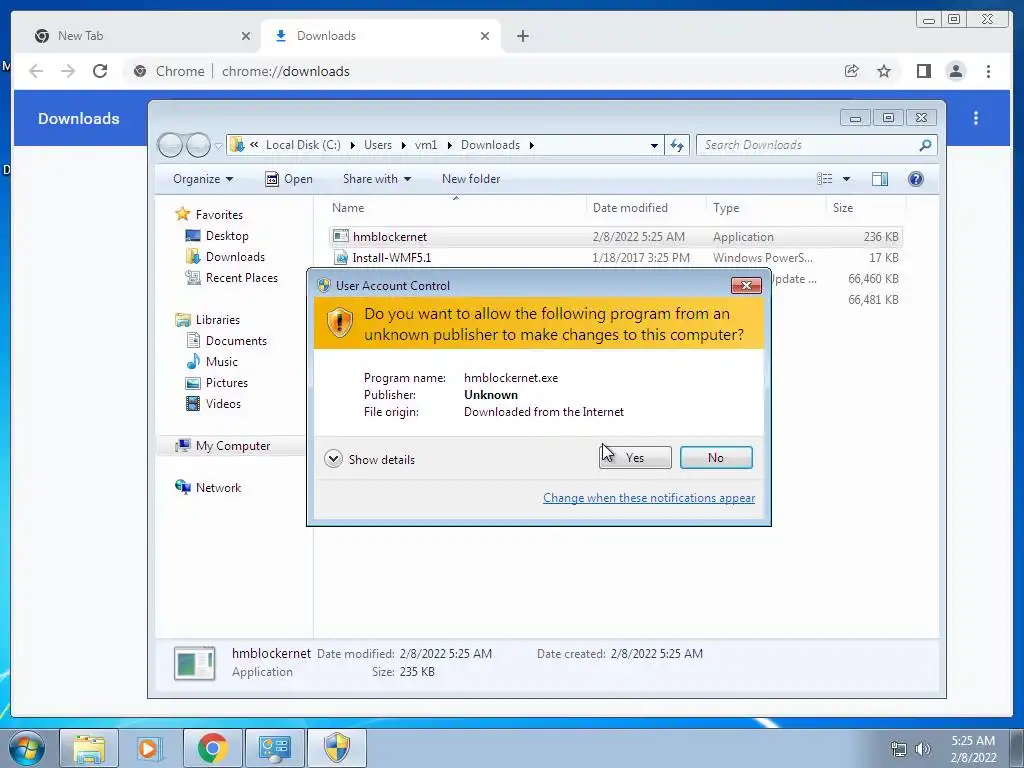The height and width of the screenshot is (768, 1024).
Task: Change the view with the view icon
Action: 825,179
